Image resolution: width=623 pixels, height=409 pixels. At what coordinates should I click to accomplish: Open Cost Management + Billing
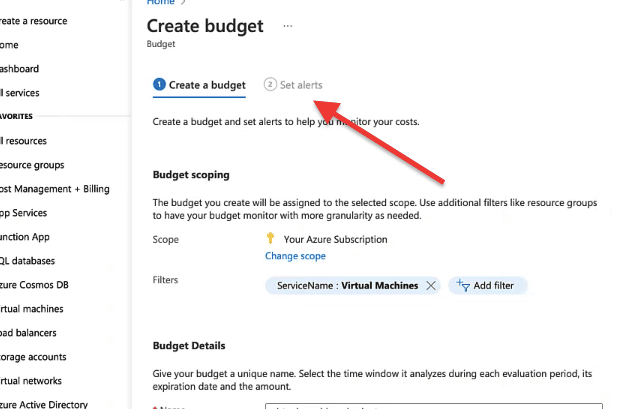coord(55,189)
